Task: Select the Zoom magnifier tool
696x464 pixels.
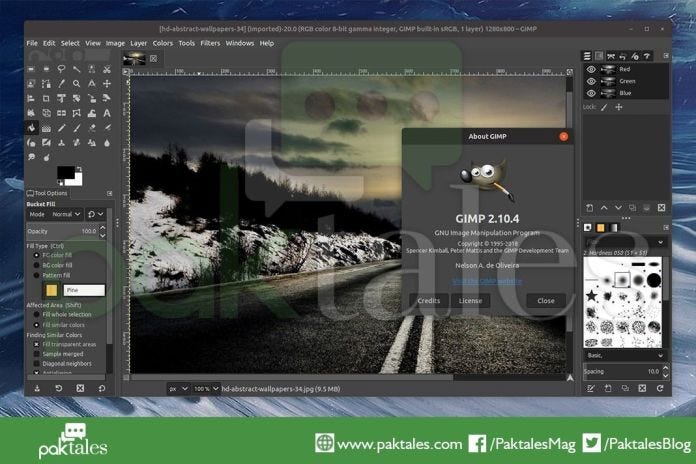Action: (77, 83)
